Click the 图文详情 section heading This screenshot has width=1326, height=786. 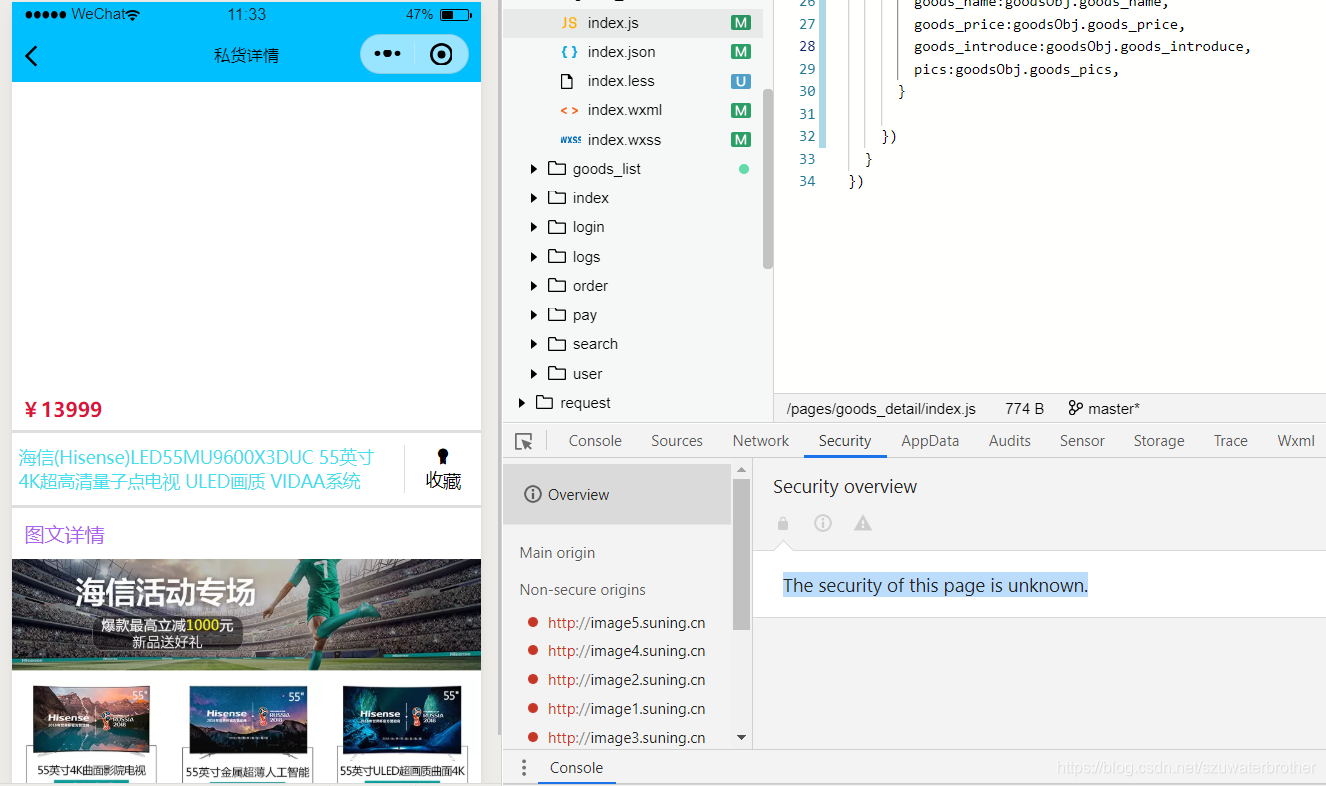coord(65,535)
